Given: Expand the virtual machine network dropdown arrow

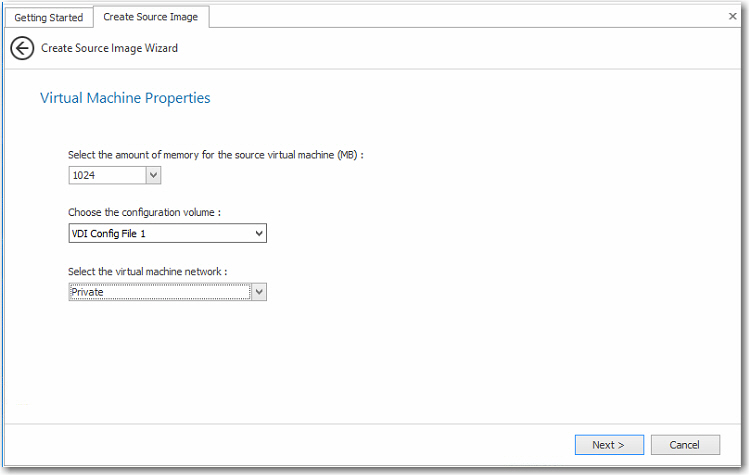Looking at the screenshot, I should point(259,291).
